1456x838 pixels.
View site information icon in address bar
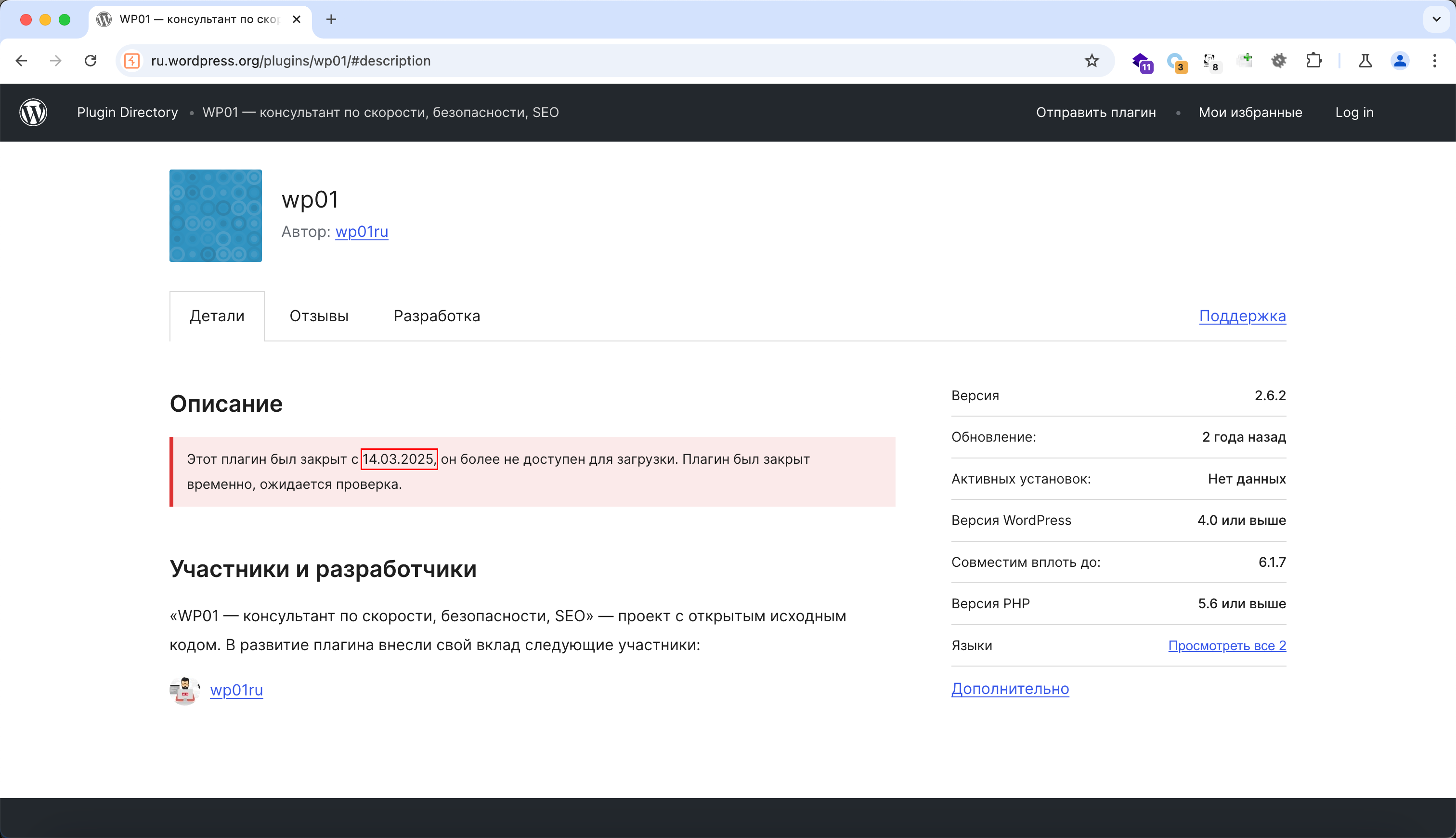[132, 61]
